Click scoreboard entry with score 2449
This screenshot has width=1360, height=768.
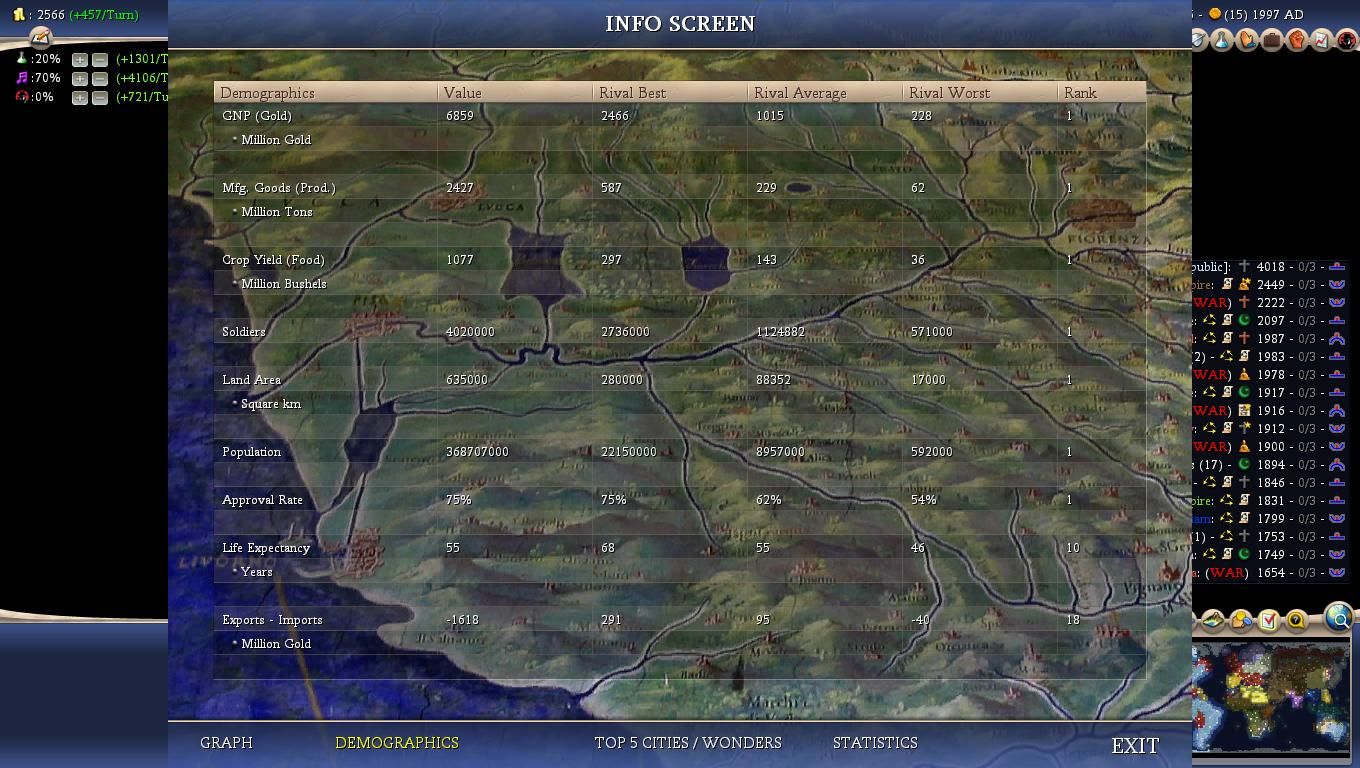coord(1269,285)
